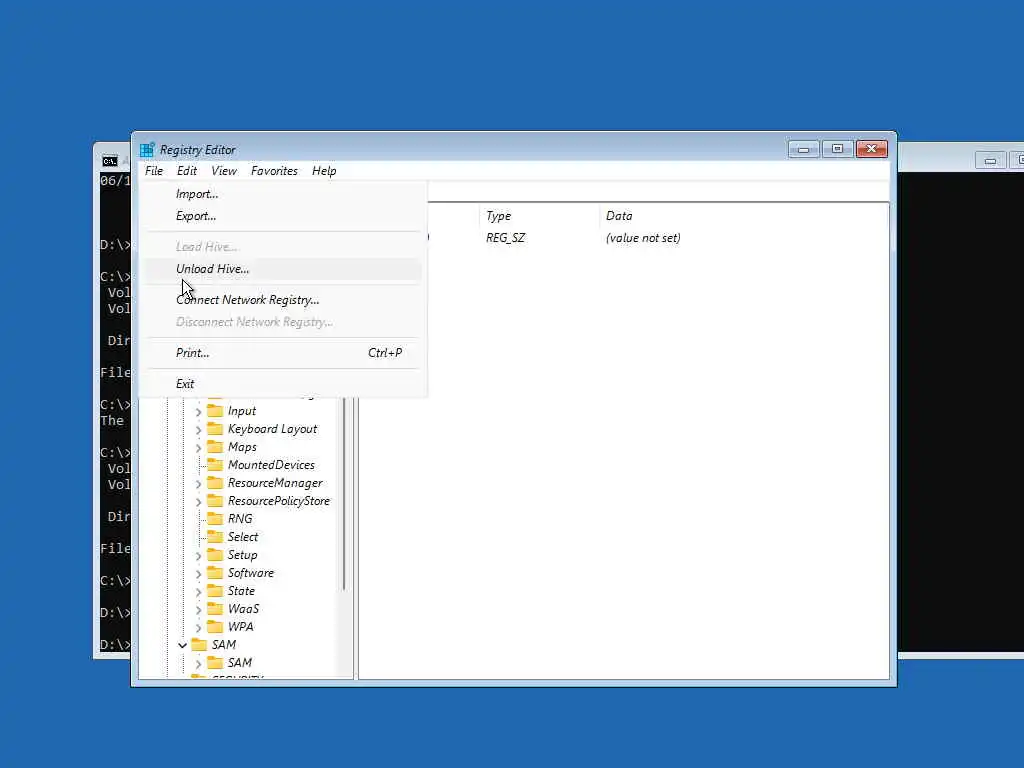Open the Help menu
This screenshot has height=768, width=1024.
coord(324,170)
